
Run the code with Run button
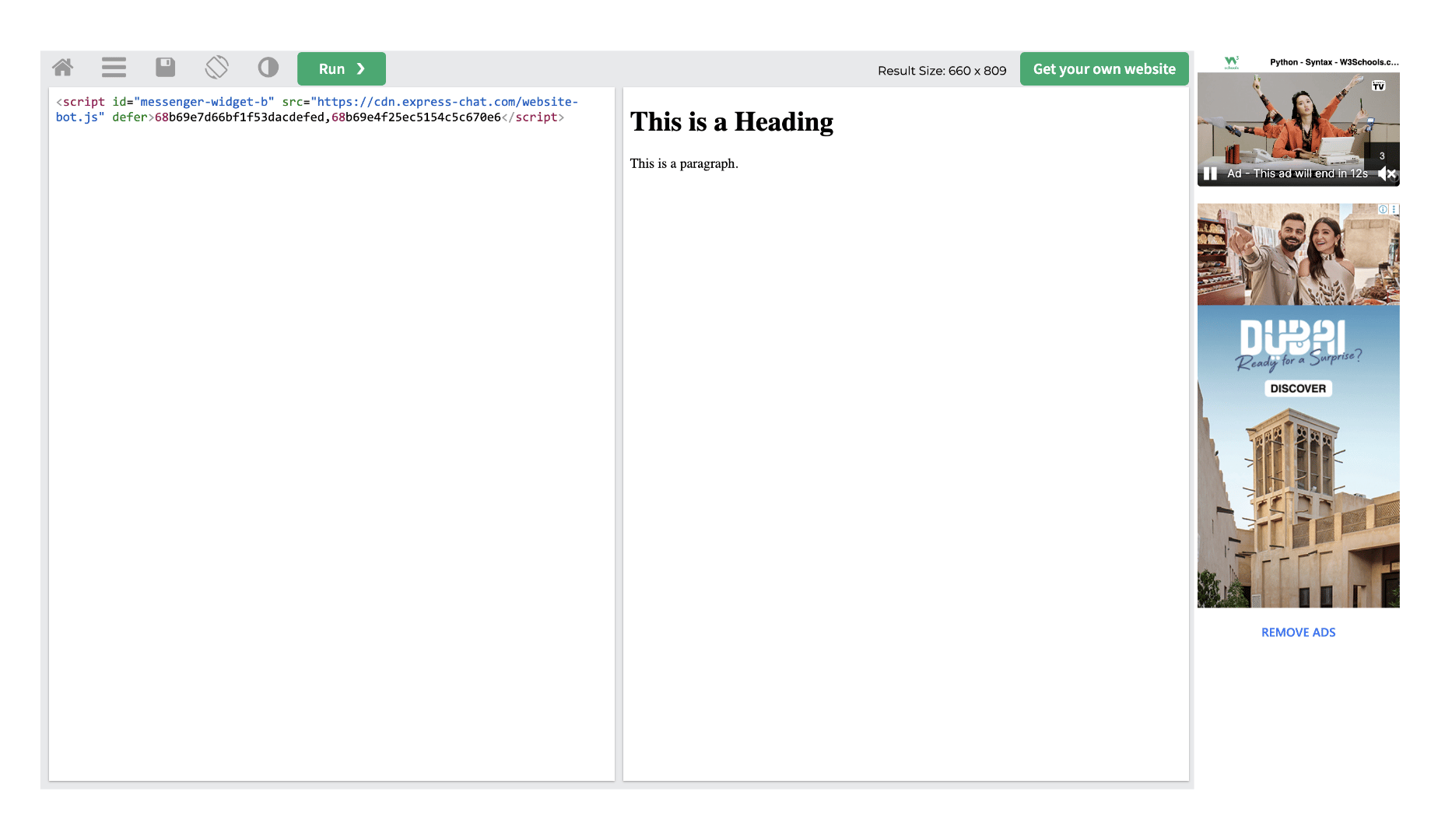tap(342, 68)
